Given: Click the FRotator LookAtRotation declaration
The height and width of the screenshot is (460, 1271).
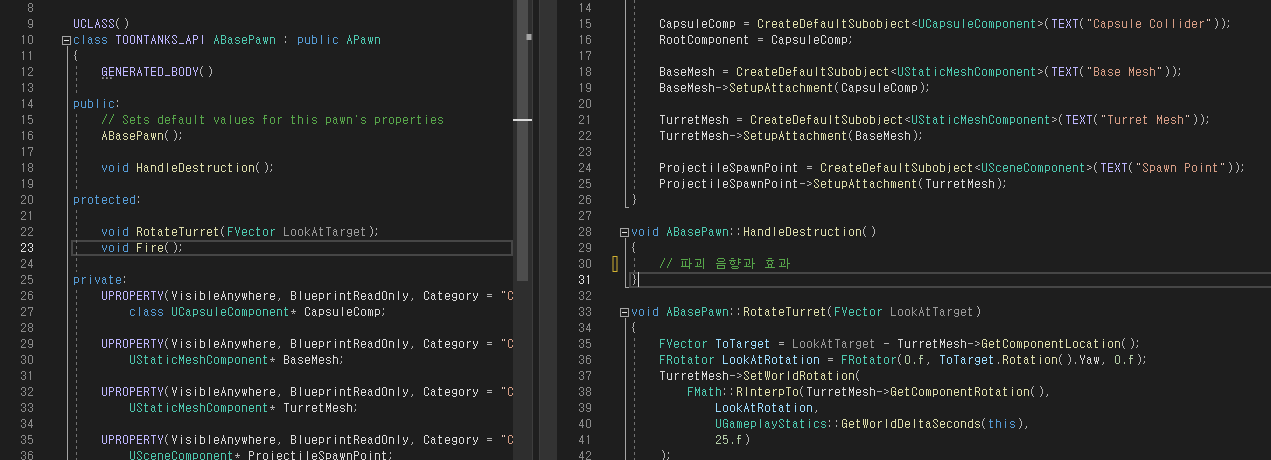Looking at the screenshot, I should point(903,360).
